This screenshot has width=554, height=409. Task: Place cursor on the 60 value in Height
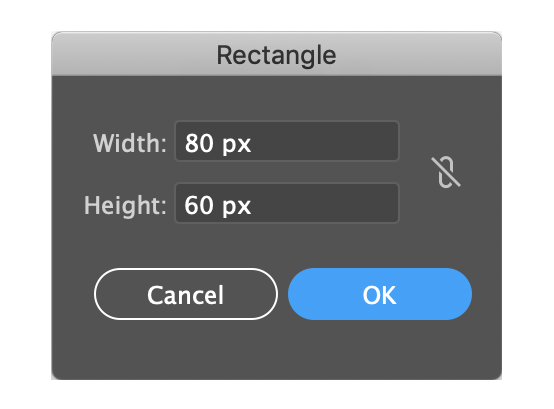pos(199,205)
